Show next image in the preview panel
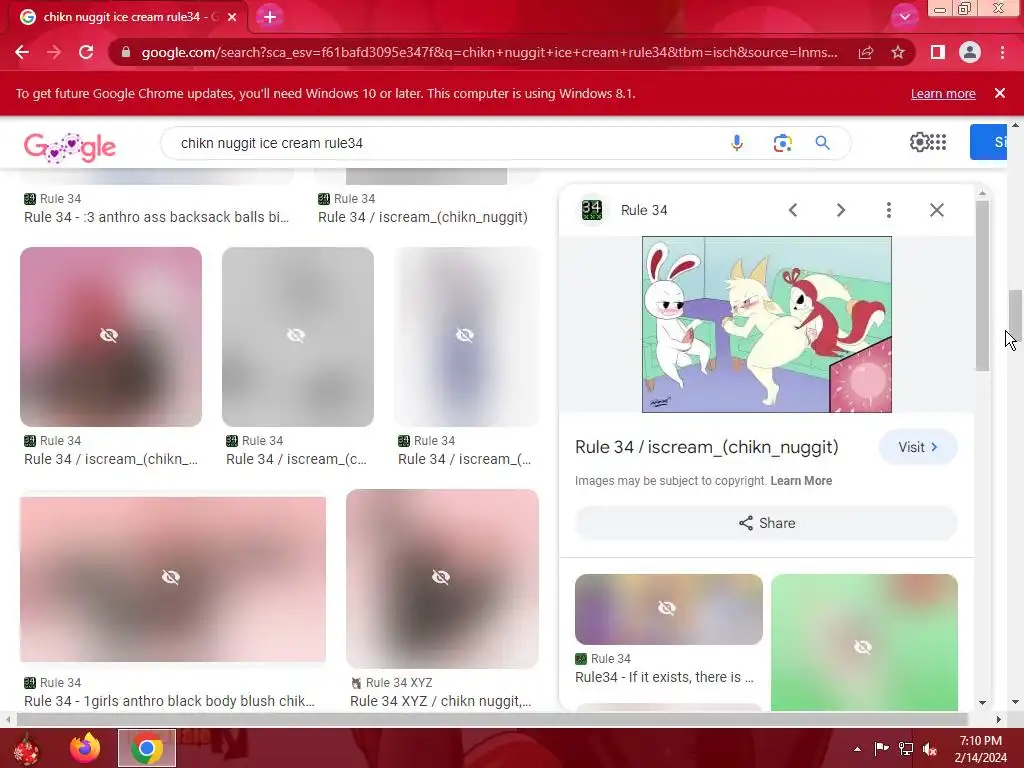 pos(840,210)
